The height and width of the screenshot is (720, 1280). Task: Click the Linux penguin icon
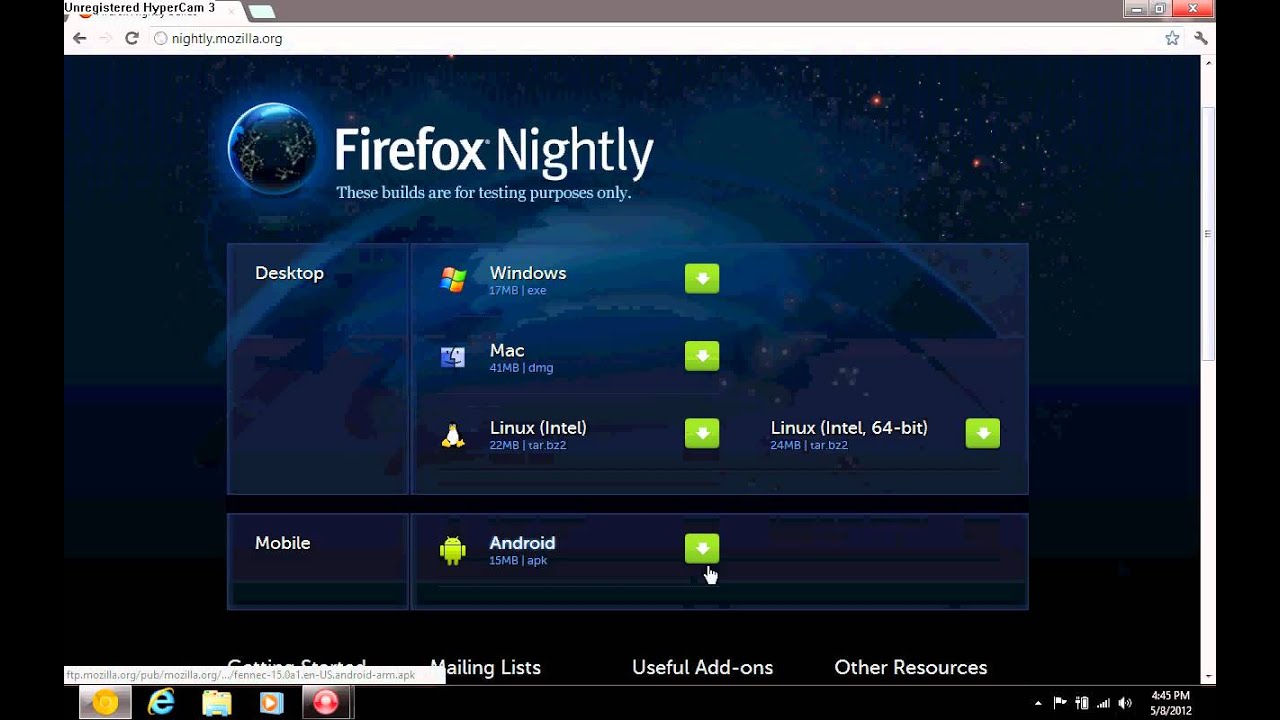(x=453, y=435)
